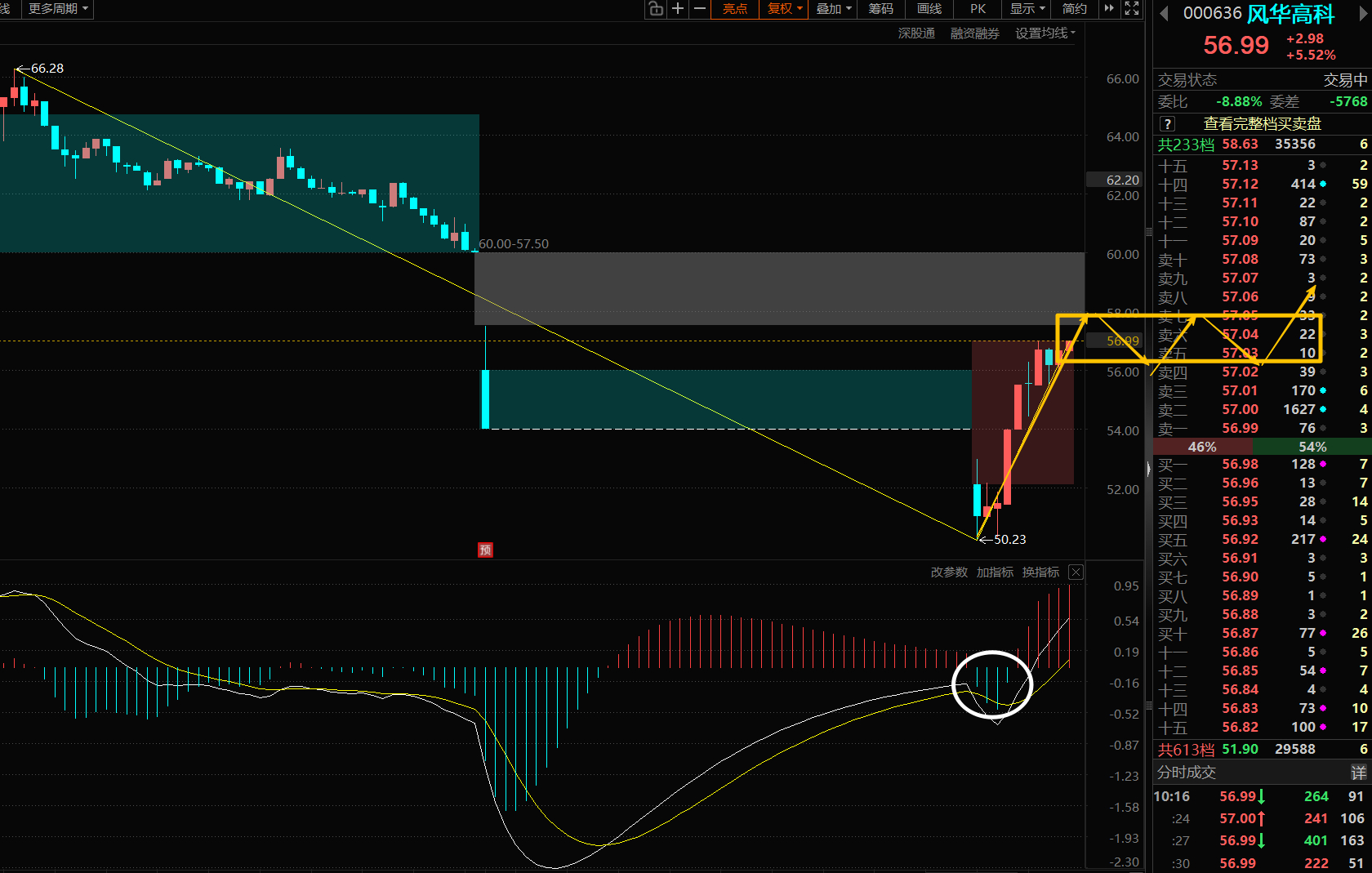
Task: Zoom out chart with minus icon
Action: (x=700, y=9)
